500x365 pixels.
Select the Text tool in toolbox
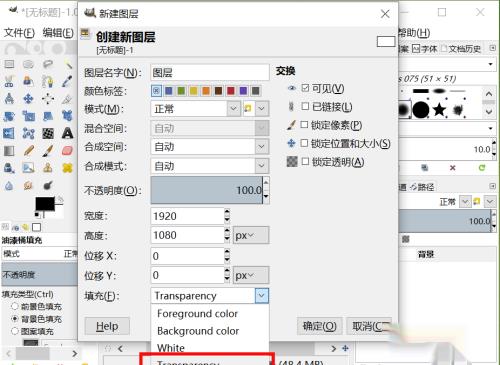[x=68, y=133]
